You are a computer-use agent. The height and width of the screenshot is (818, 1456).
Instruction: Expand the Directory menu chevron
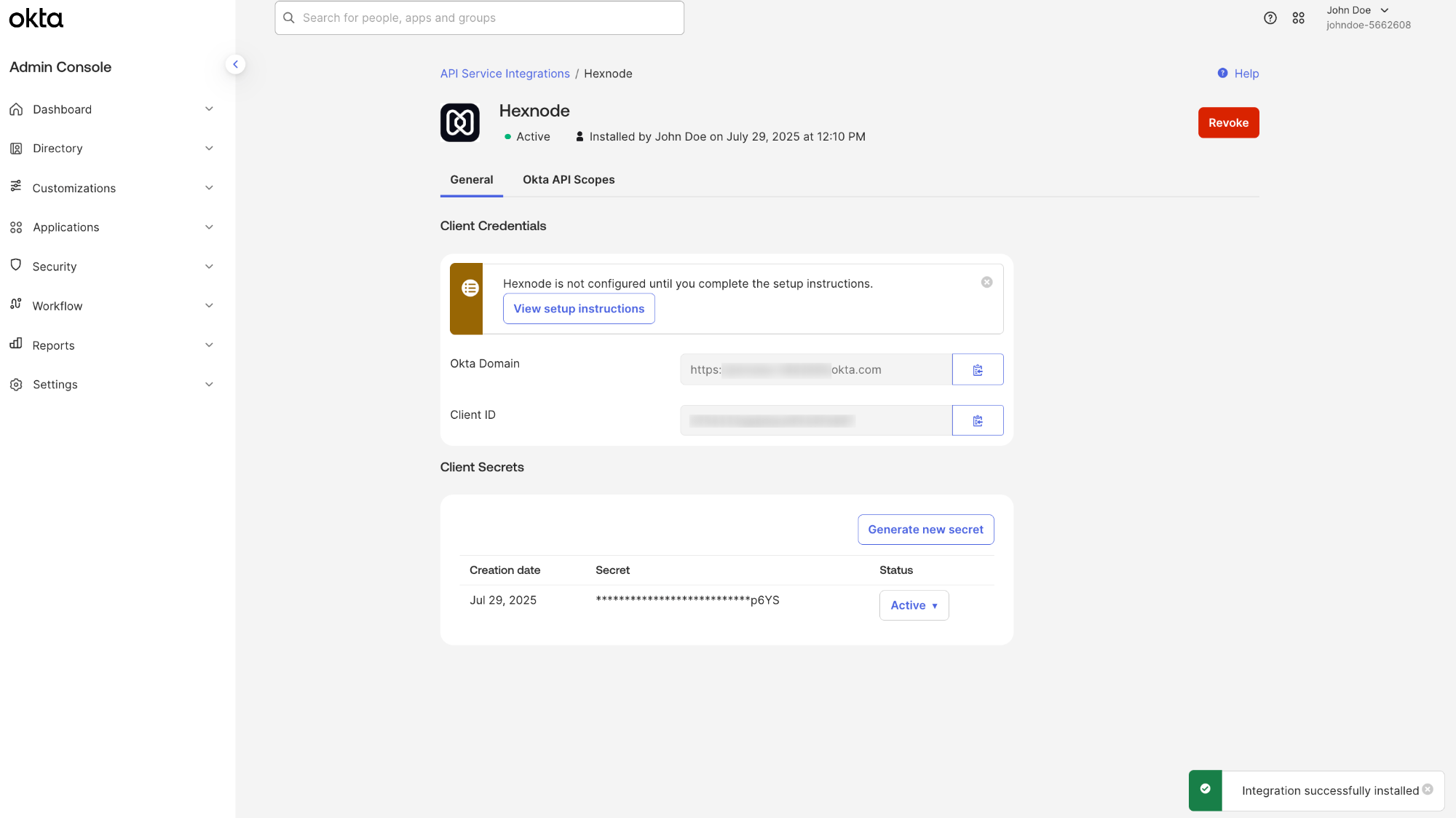tap(209, 149)
